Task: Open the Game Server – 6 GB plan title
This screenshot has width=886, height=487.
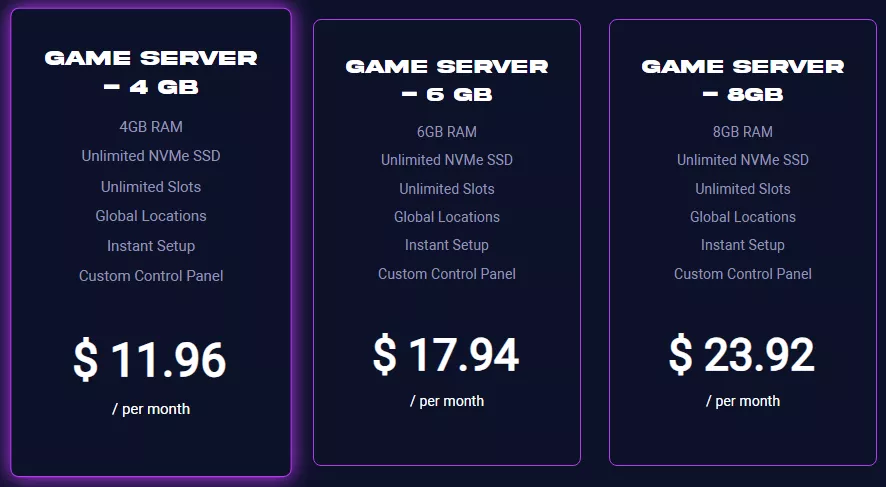Action: point(447,80)
